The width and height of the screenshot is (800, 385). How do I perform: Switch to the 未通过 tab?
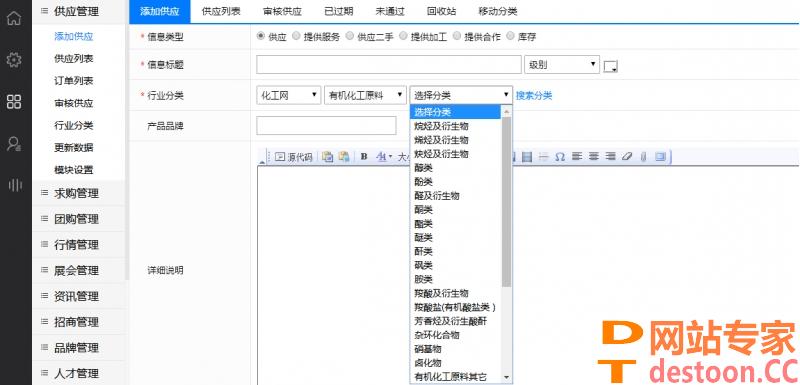pyautogui.click(x=390, y=11)
